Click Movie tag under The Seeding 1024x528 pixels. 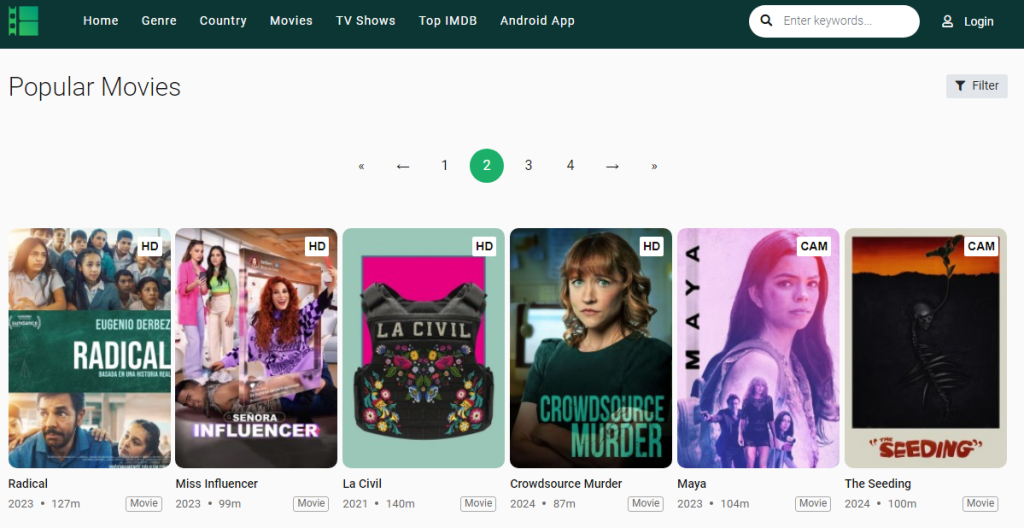tap(980, 503)
